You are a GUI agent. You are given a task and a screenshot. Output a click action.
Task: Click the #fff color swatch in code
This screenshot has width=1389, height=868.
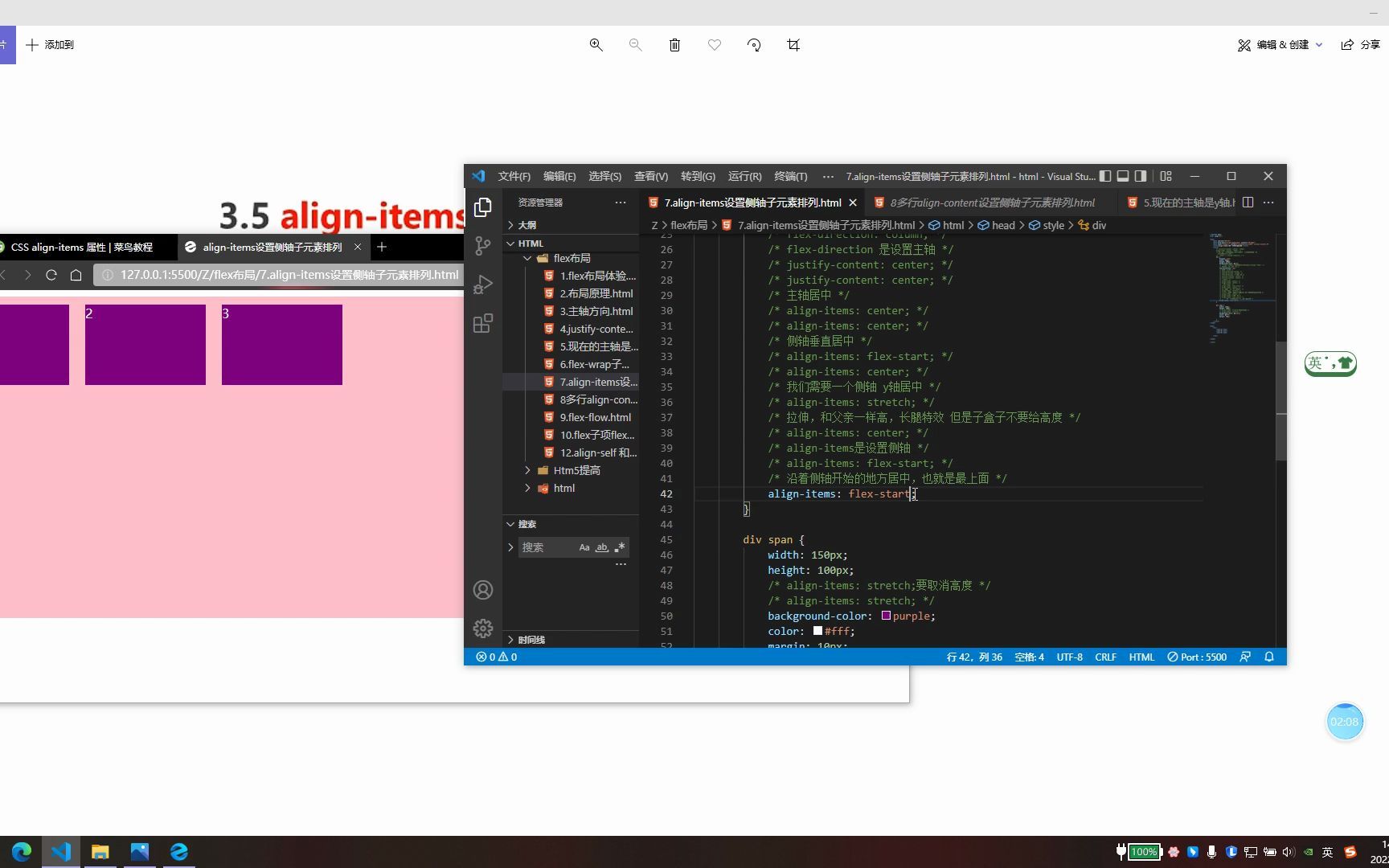(x=817, y=631)
